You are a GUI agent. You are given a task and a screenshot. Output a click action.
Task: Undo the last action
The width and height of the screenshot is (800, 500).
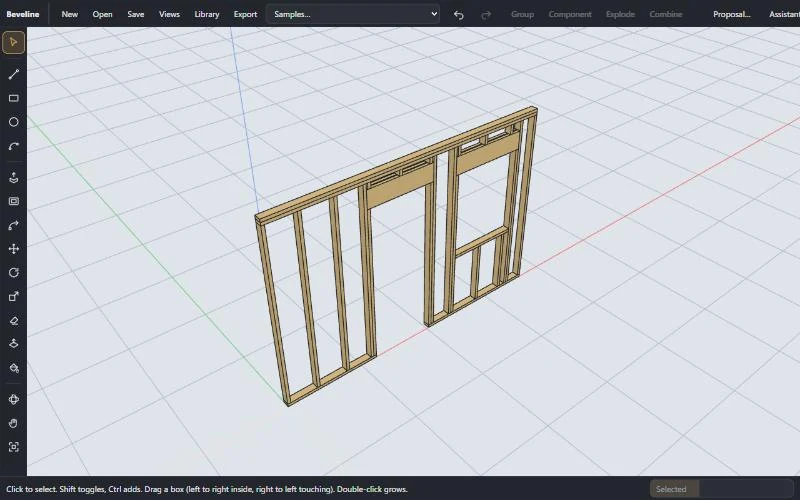459,14
